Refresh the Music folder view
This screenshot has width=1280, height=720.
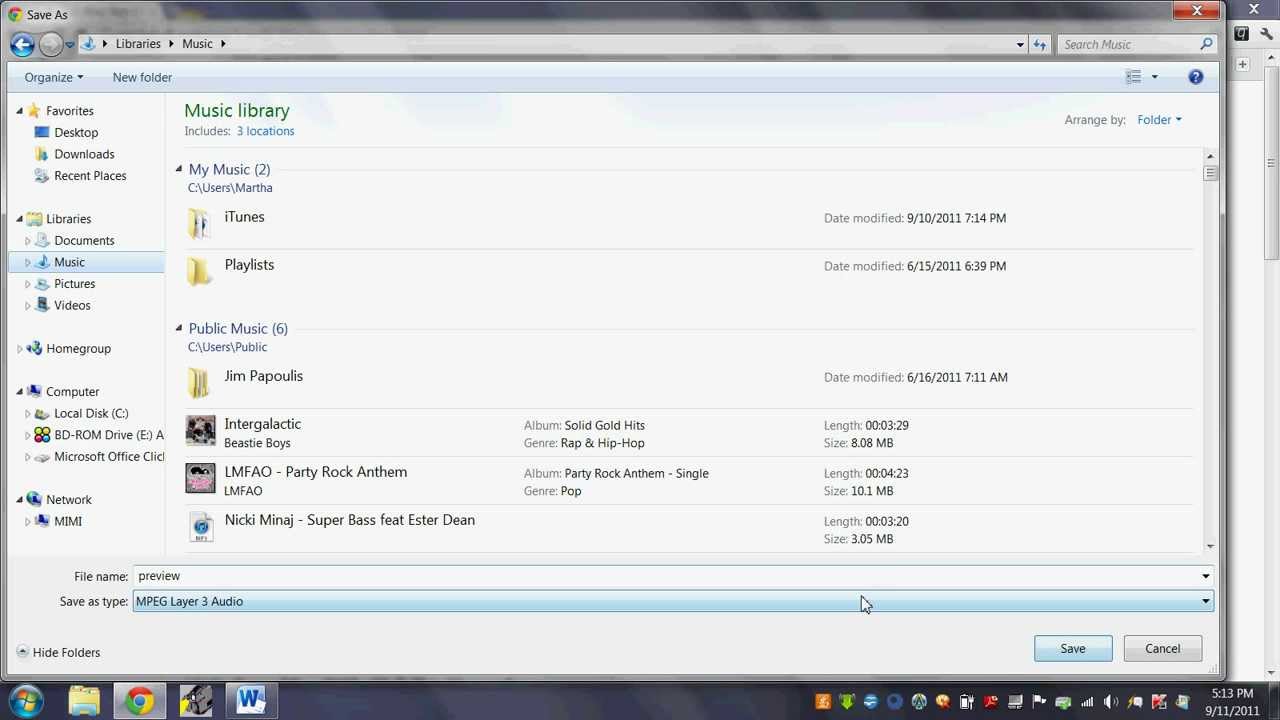(1039, 44)
